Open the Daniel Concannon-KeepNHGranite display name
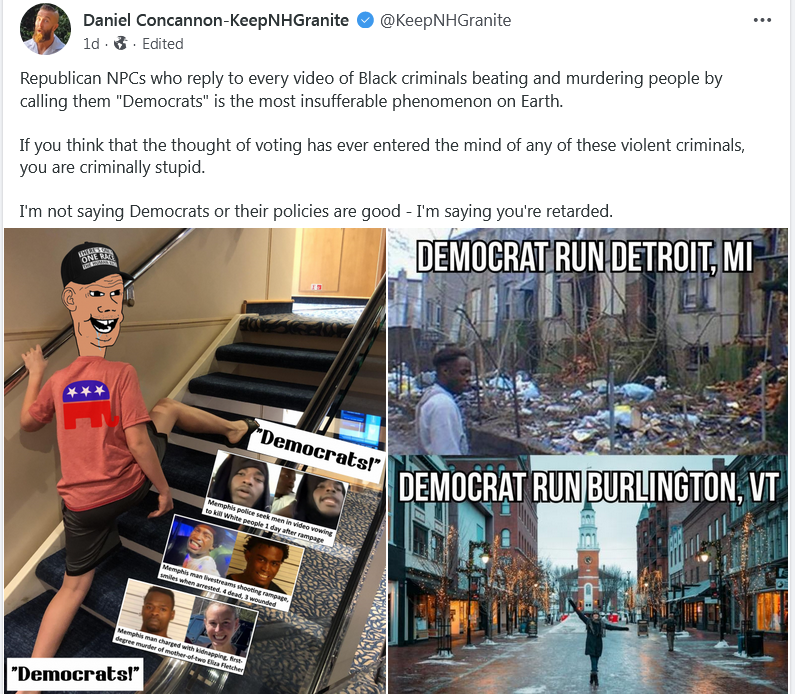The width and height of the screenshot is (799, 697). 216,20
